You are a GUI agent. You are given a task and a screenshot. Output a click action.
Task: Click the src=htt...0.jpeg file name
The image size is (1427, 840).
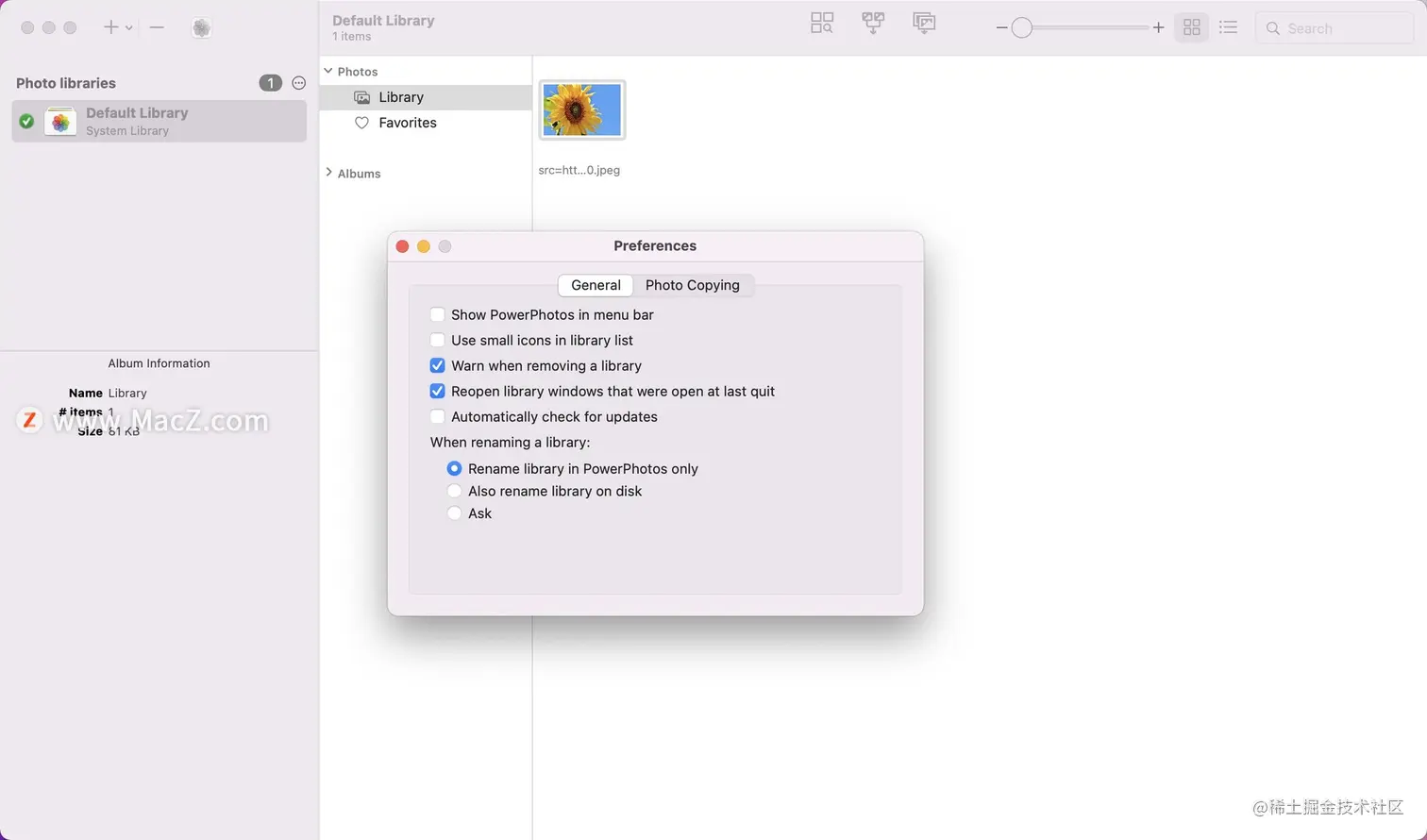tap(579, 171)
